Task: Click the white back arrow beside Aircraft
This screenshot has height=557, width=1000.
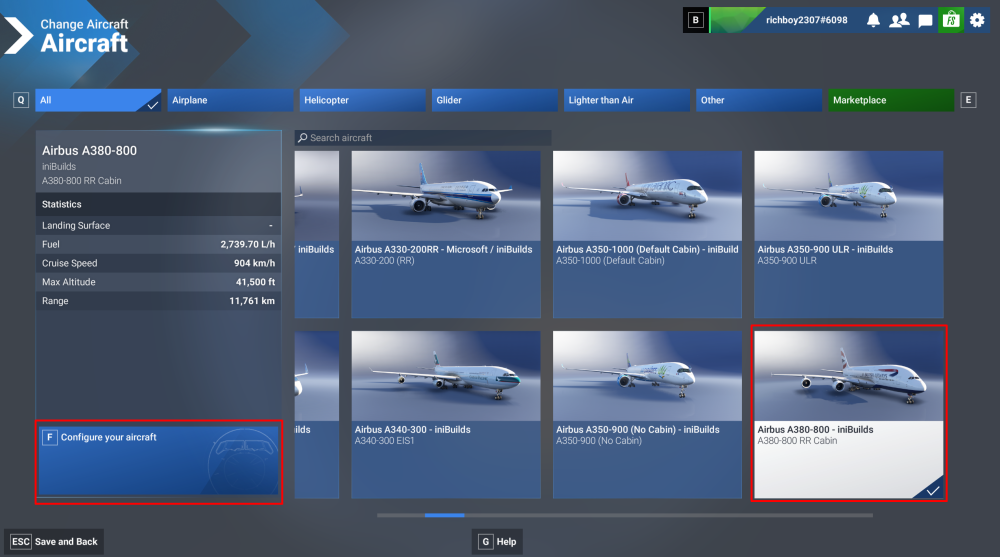Action: pos(17,35)
